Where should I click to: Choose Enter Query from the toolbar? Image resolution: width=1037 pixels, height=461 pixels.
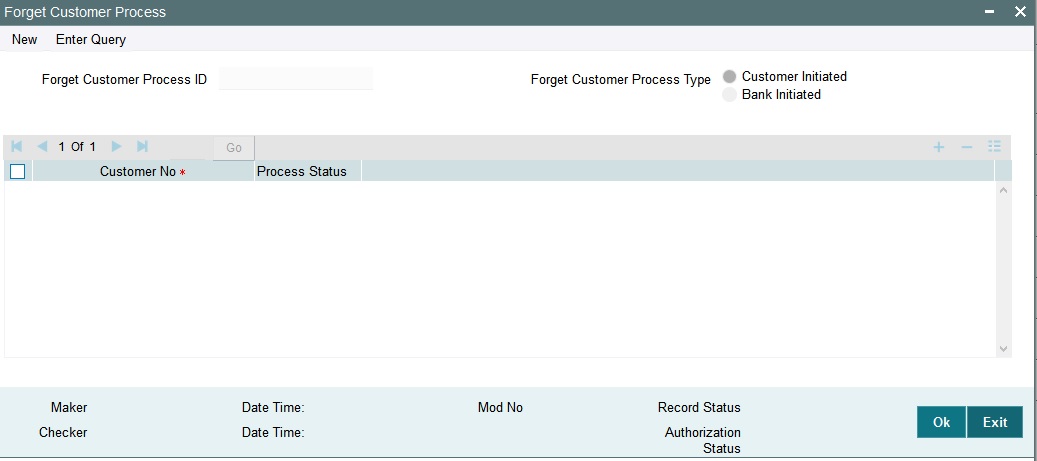coord(91,40)
